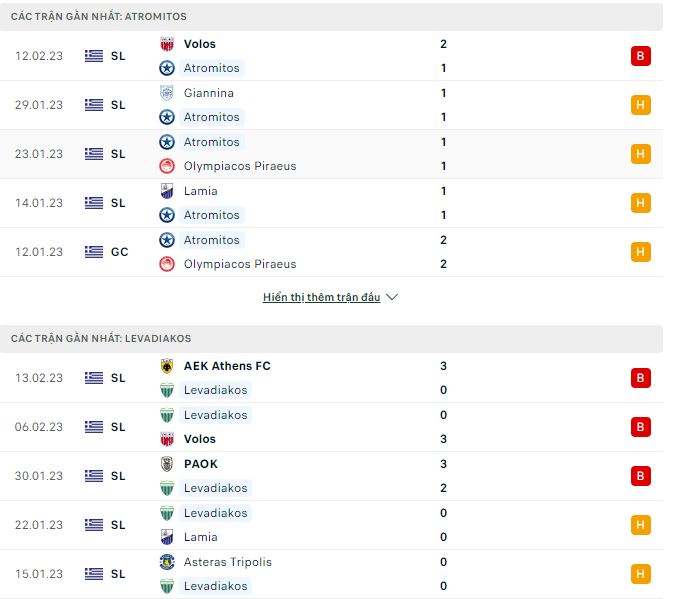Expand more matches with the chevron arrow
Viewport: 675px width, 599px height.
(392, 298)
